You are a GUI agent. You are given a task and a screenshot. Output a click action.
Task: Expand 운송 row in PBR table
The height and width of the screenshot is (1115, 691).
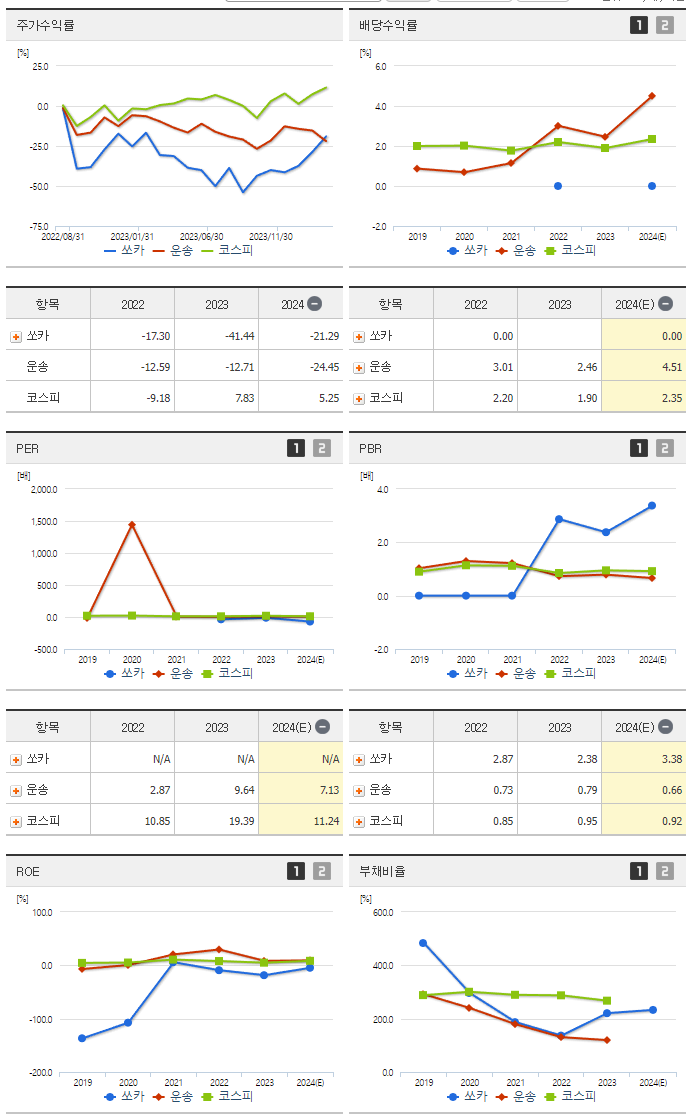(x=359, y=791)
